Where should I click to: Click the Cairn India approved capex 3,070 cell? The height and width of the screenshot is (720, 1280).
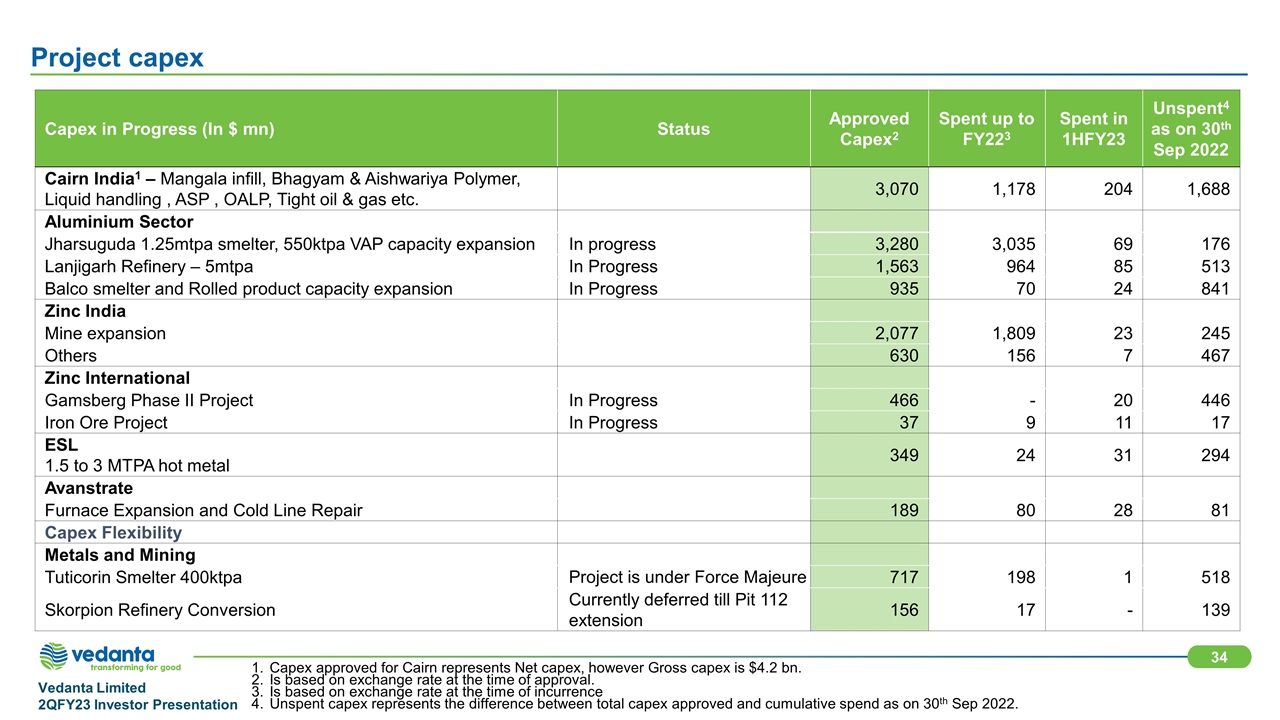click(869, 190)
